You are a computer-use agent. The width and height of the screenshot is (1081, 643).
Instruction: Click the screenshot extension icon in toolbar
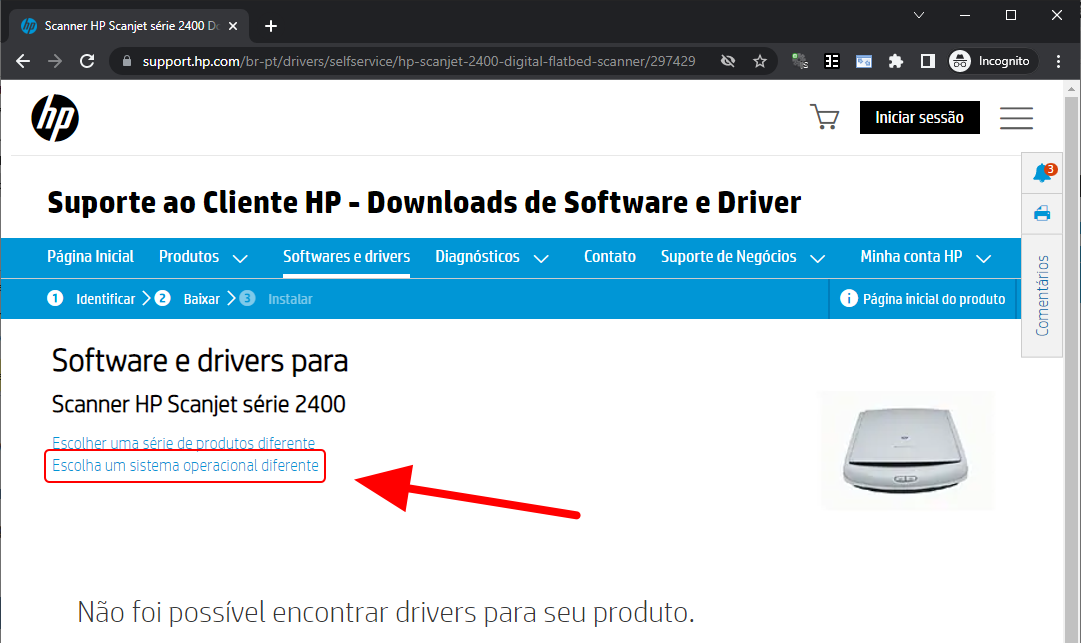tap(864, 61)
